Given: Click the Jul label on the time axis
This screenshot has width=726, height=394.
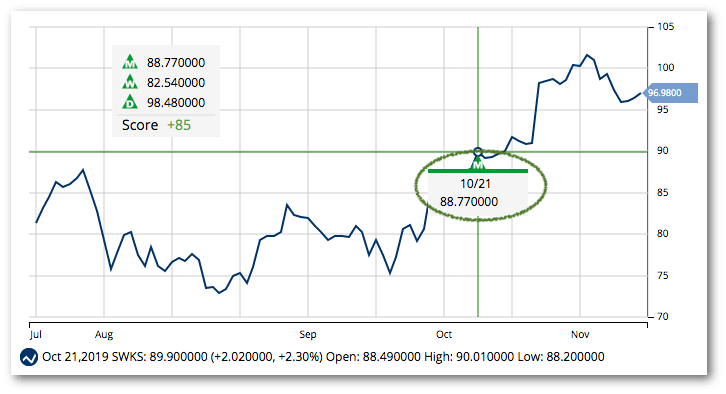Looking at the screenshot, I should click(36, 334).
